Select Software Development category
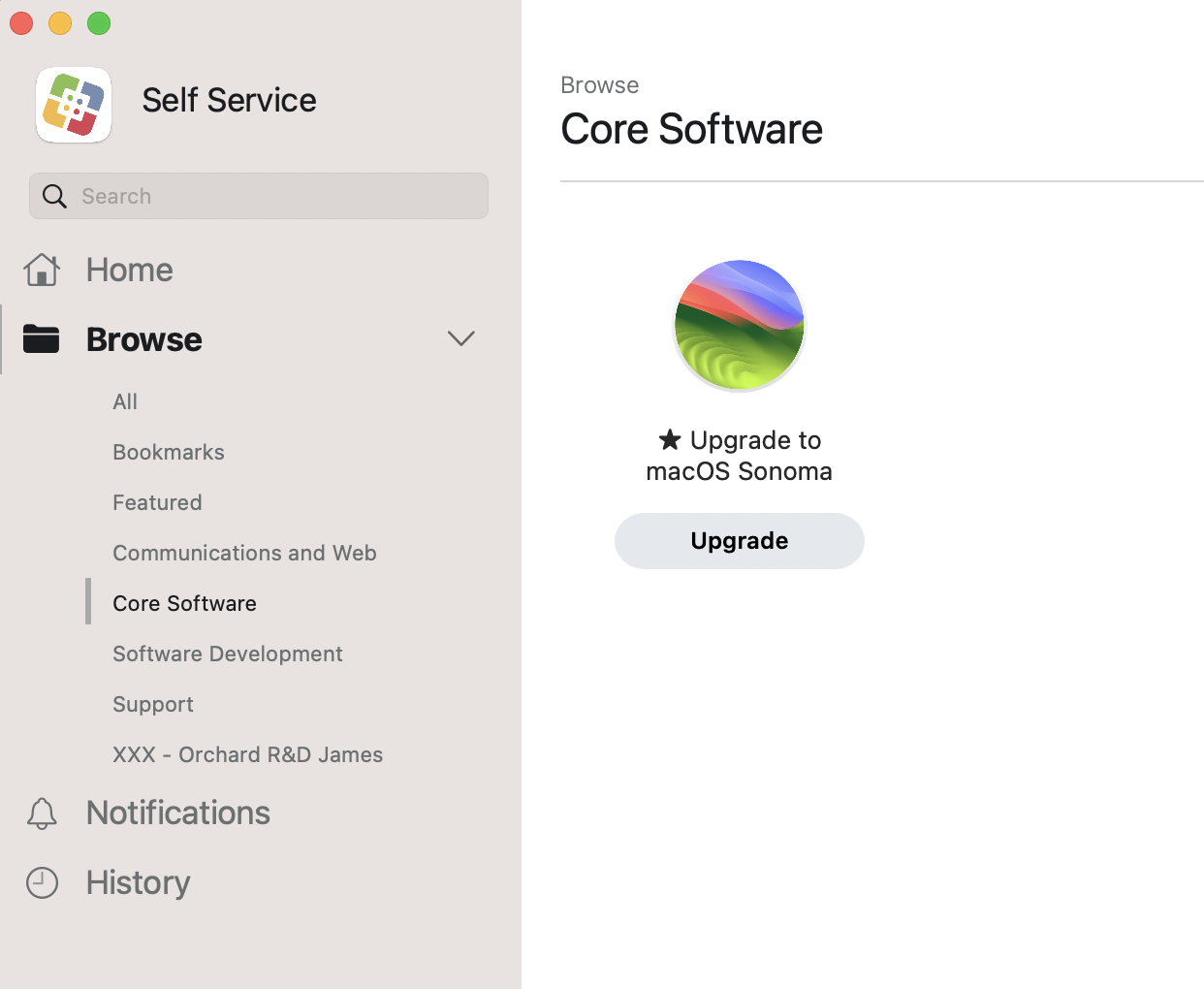The width and height of the screenshot is (1204, 989). (228, 654)
